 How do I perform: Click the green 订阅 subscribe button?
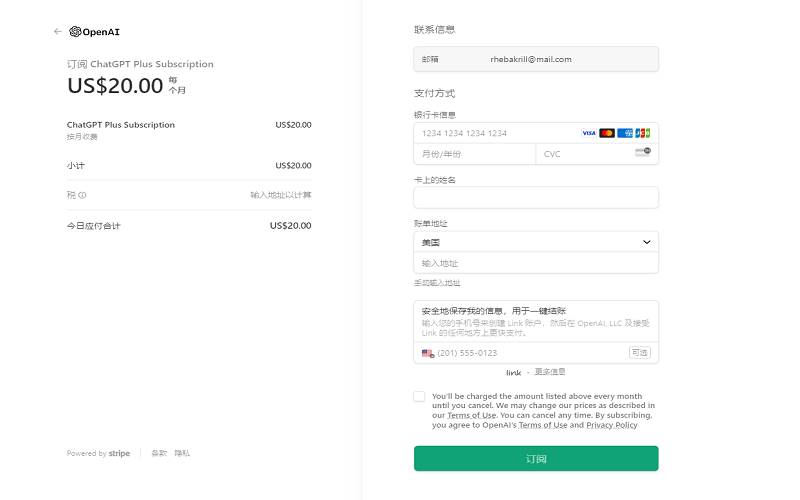[x=536, y=459]
